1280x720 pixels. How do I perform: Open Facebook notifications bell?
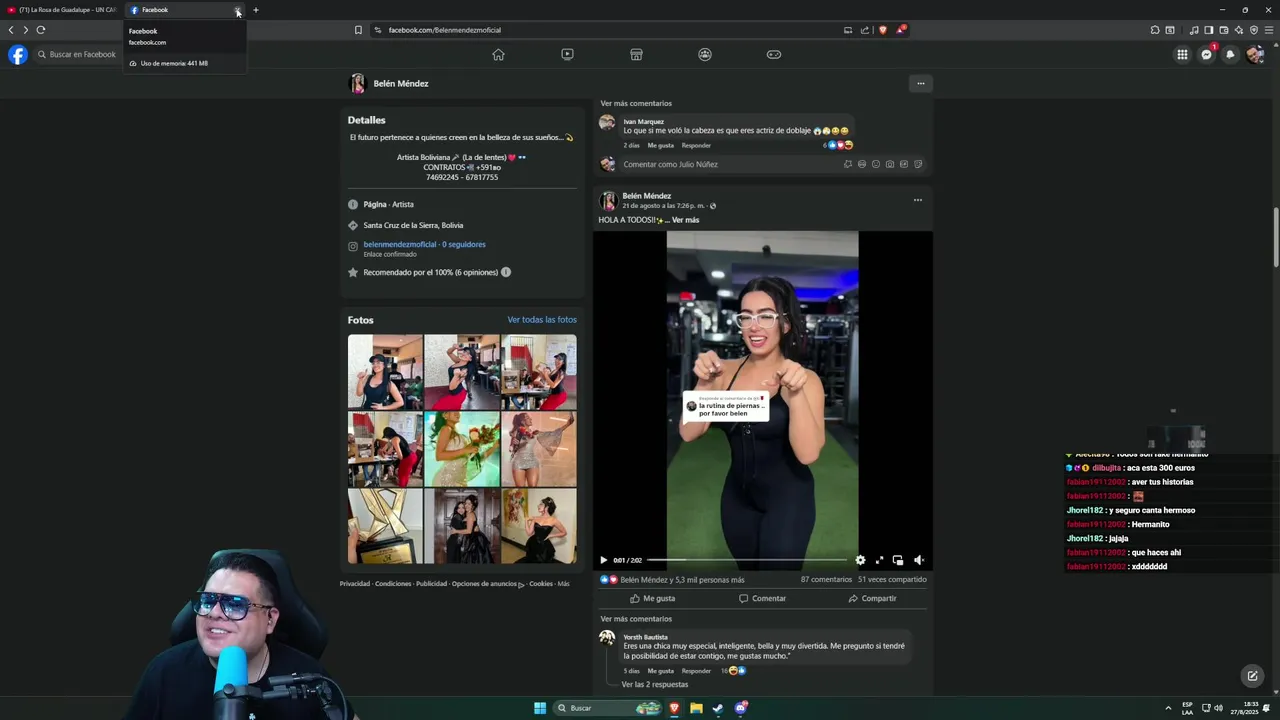[x=1230, y=55]
